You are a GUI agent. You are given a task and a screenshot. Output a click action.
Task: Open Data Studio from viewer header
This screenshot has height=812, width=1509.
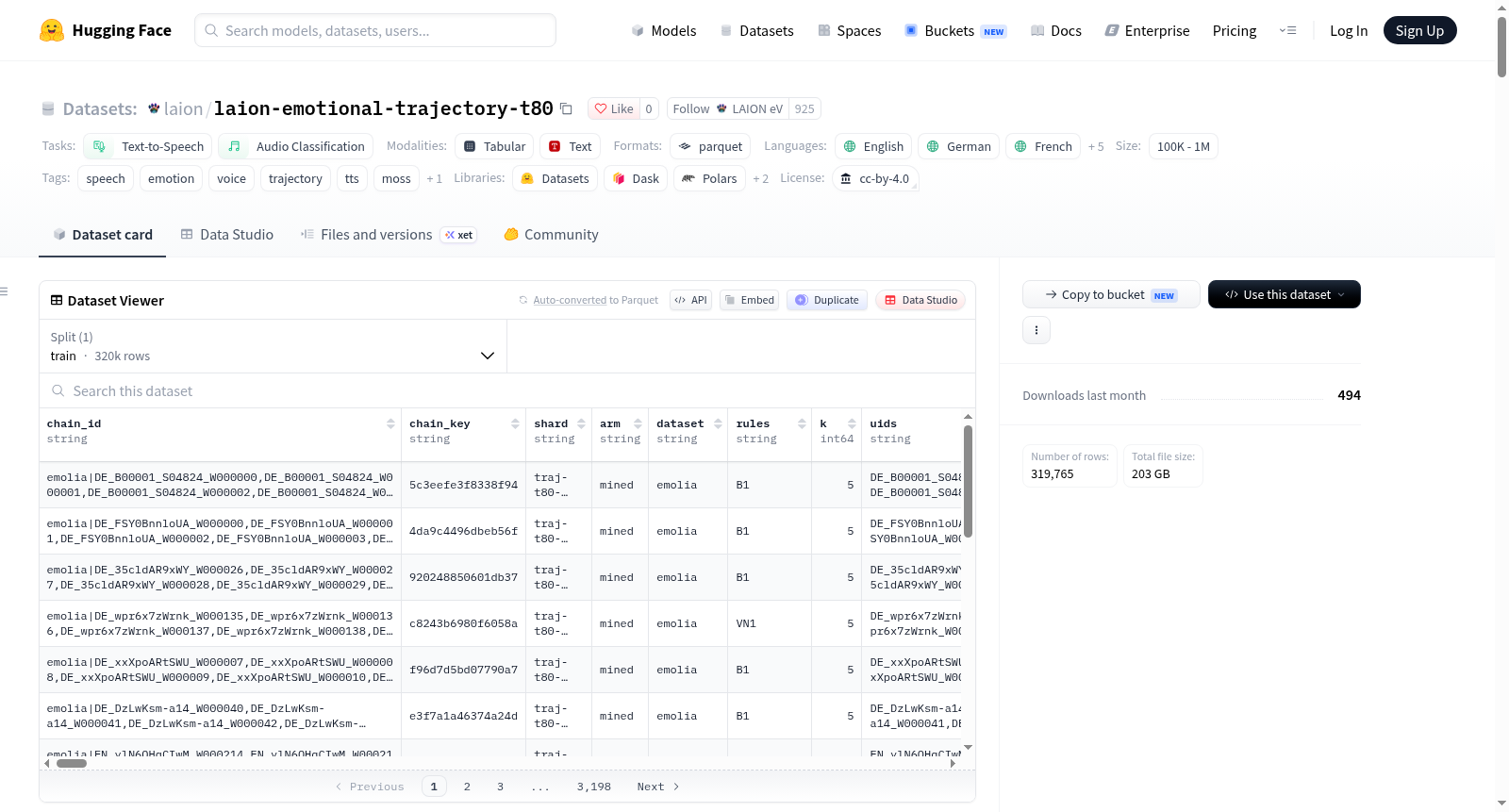click(920, 300)
